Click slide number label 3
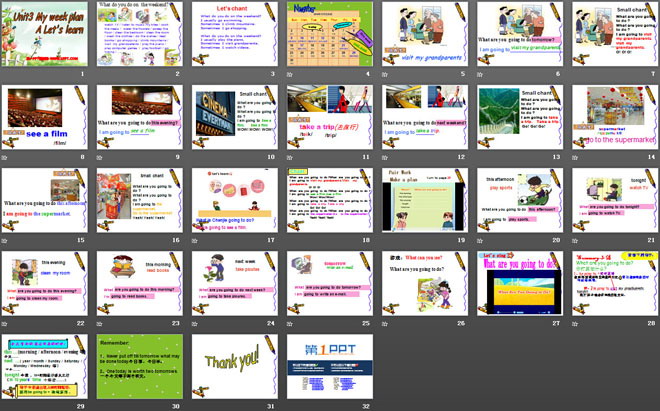Image resolution: width=660 pixels, height=411 pixels. (x=273, y=74)
